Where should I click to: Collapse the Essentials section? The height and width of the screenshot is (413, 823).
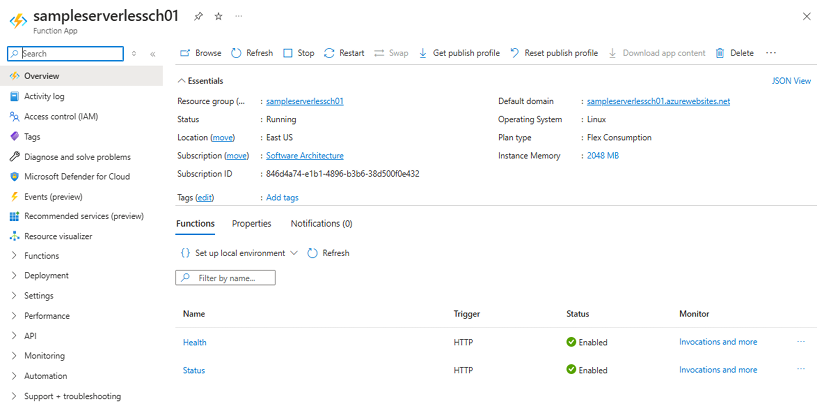coord(200,81)
